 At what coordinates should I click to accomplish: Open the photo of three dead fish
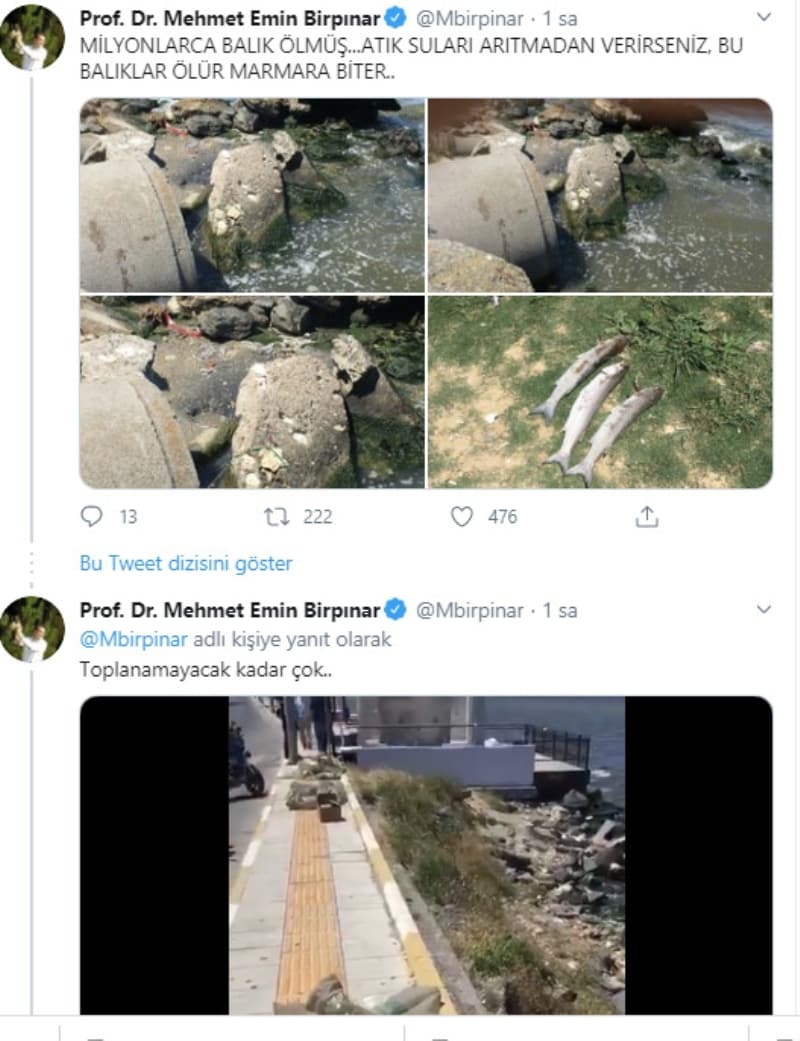(x=600, y=392)
